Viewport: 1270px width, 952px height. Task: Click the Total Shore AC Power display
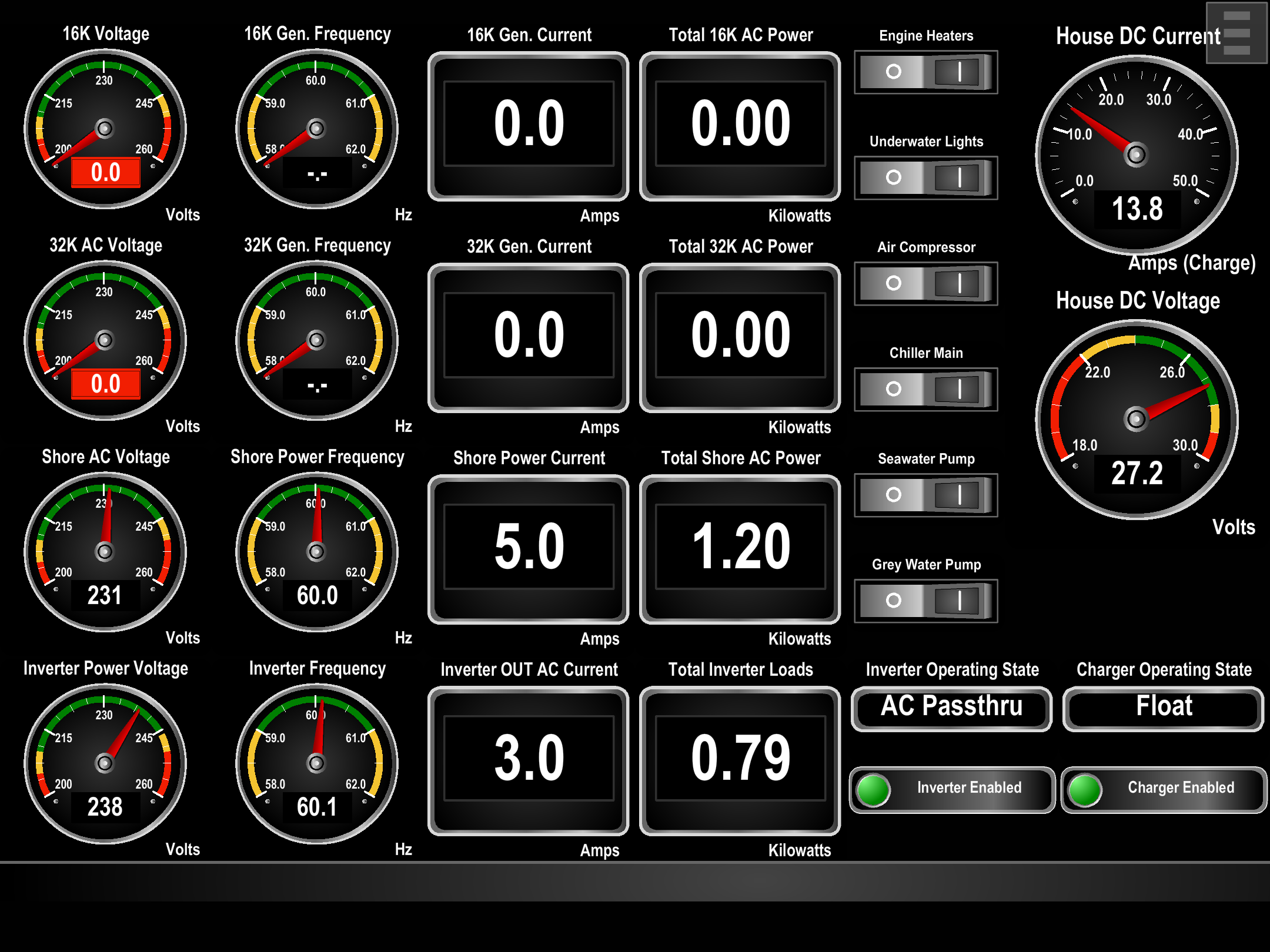tap(740, 548)
